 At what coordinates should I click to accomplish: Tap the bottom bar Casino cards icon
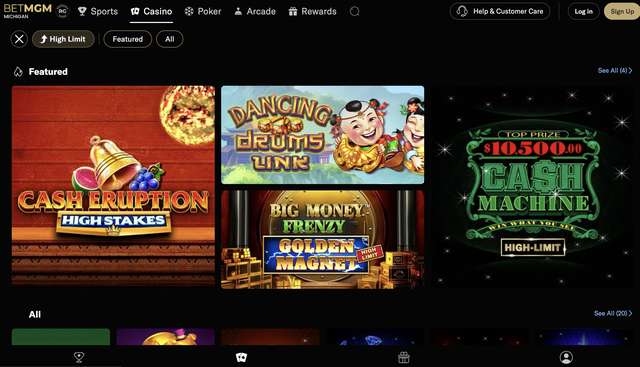241,358
